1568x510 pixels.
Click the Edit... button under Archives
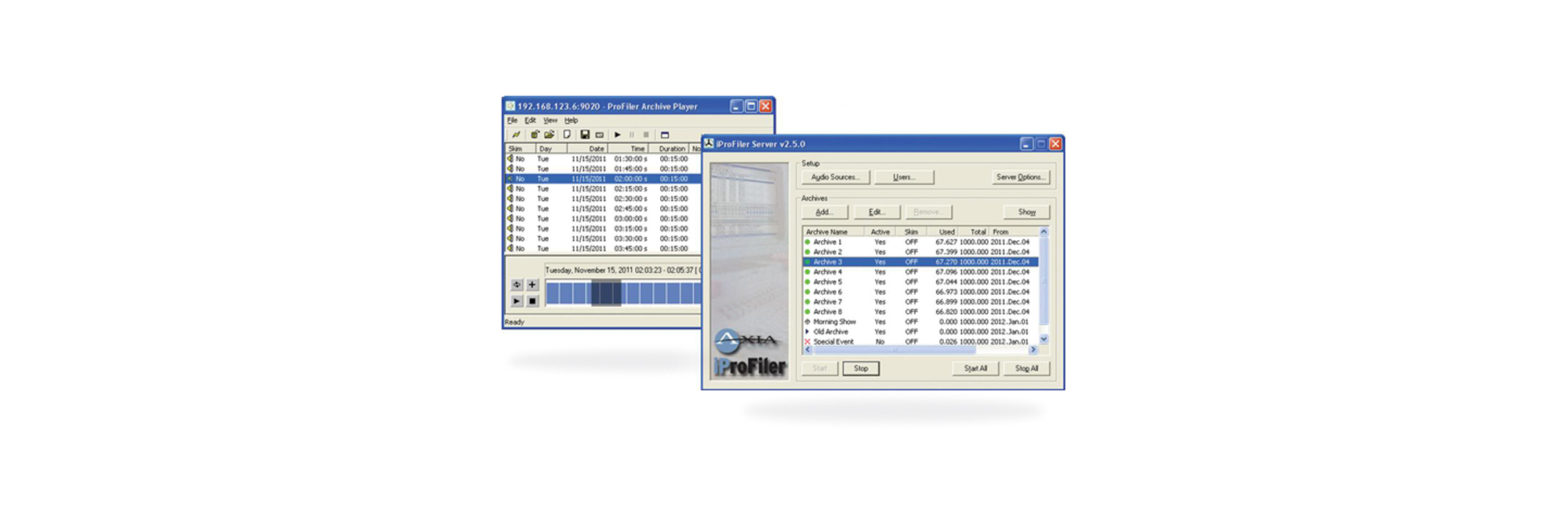[877, 212]
